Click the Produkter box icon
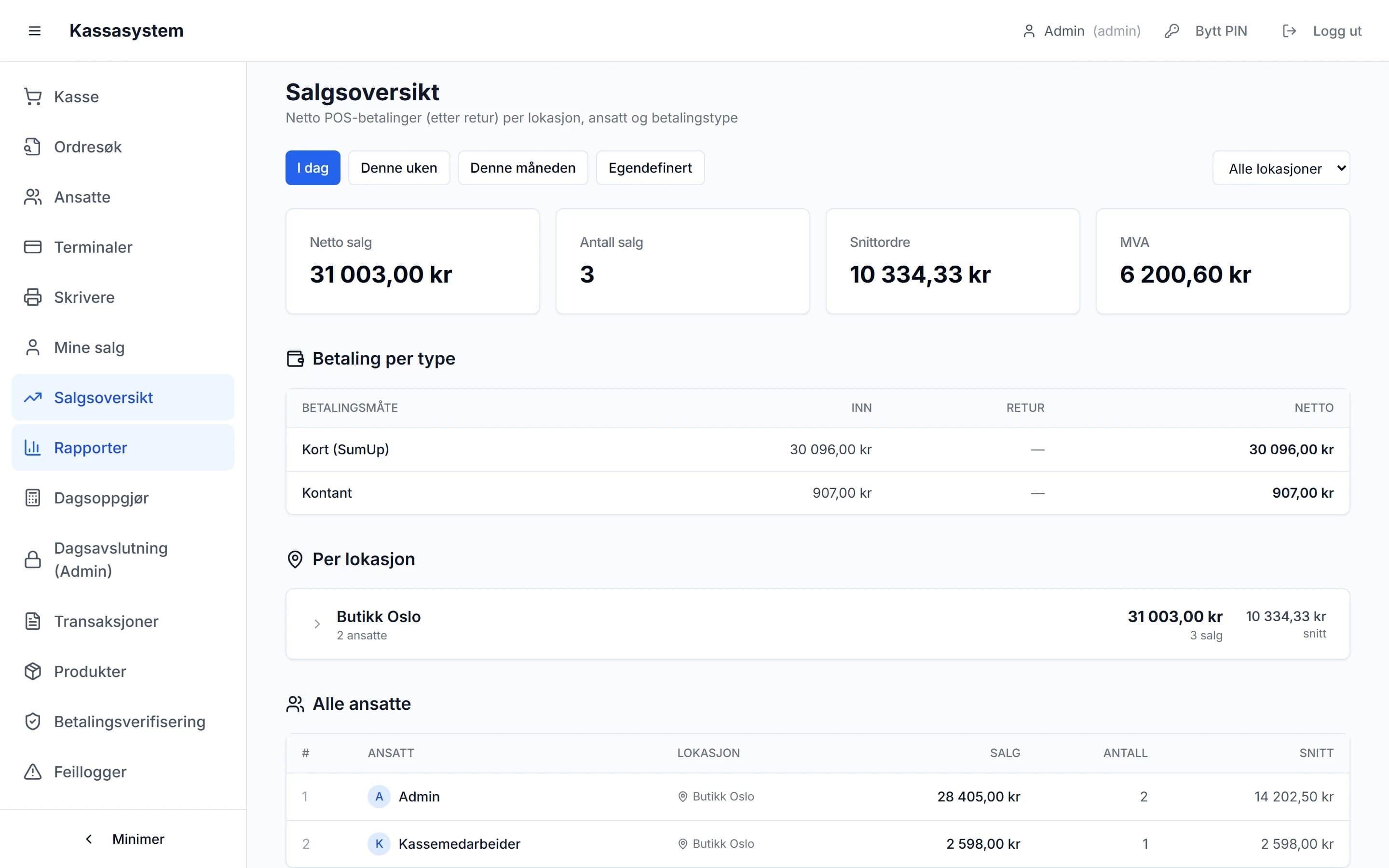The width and height of the screenshot is (1389, 868). pos(33,671)
